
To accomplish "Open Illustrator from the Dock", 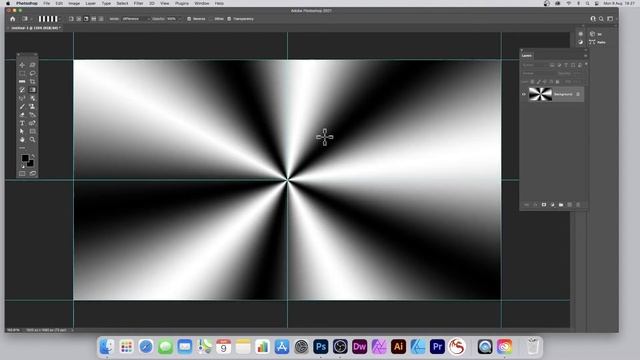I will coord(398,347).
